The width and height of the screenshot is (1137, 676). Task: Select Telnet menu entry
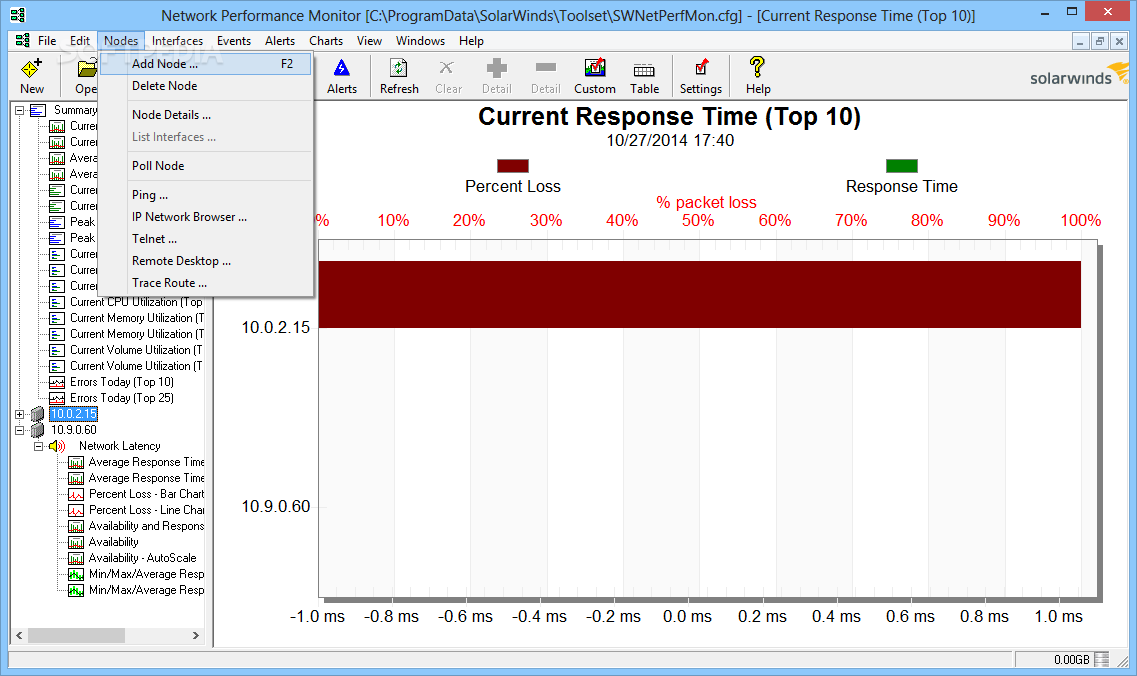tap(206, 239)
